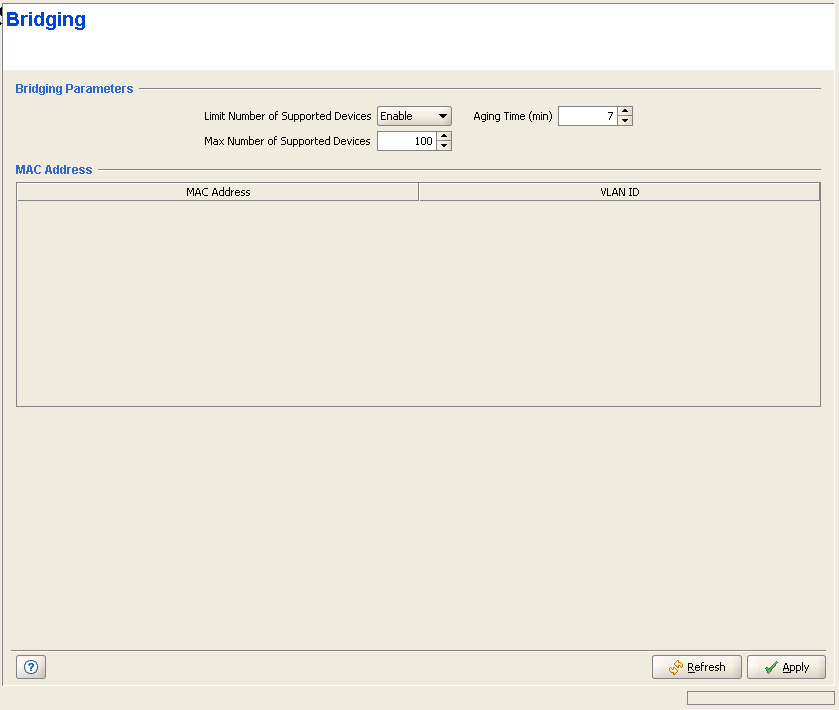
Task: Increment Max Number of Supported Devices
Action: pos(444,136)
